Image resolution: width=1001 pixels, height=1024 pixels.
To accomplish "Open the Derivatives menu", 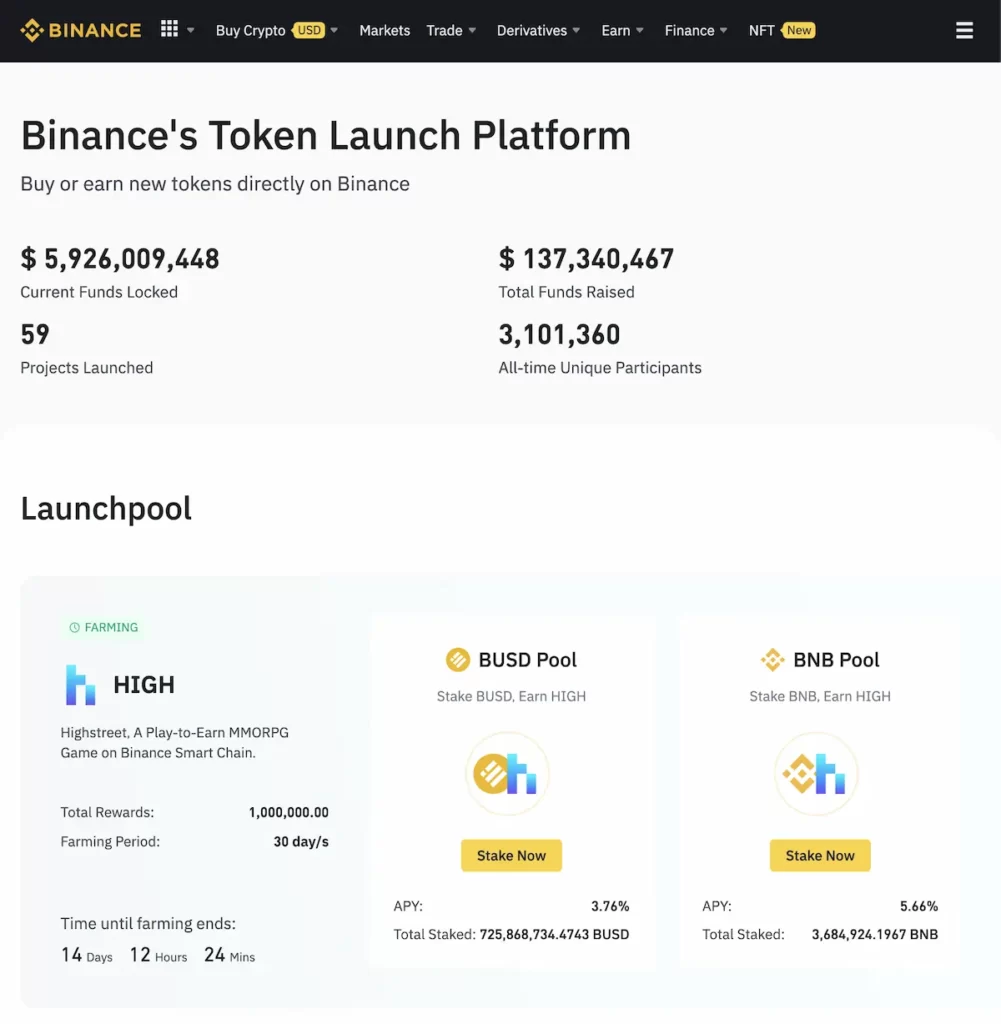I will point(532,31).
